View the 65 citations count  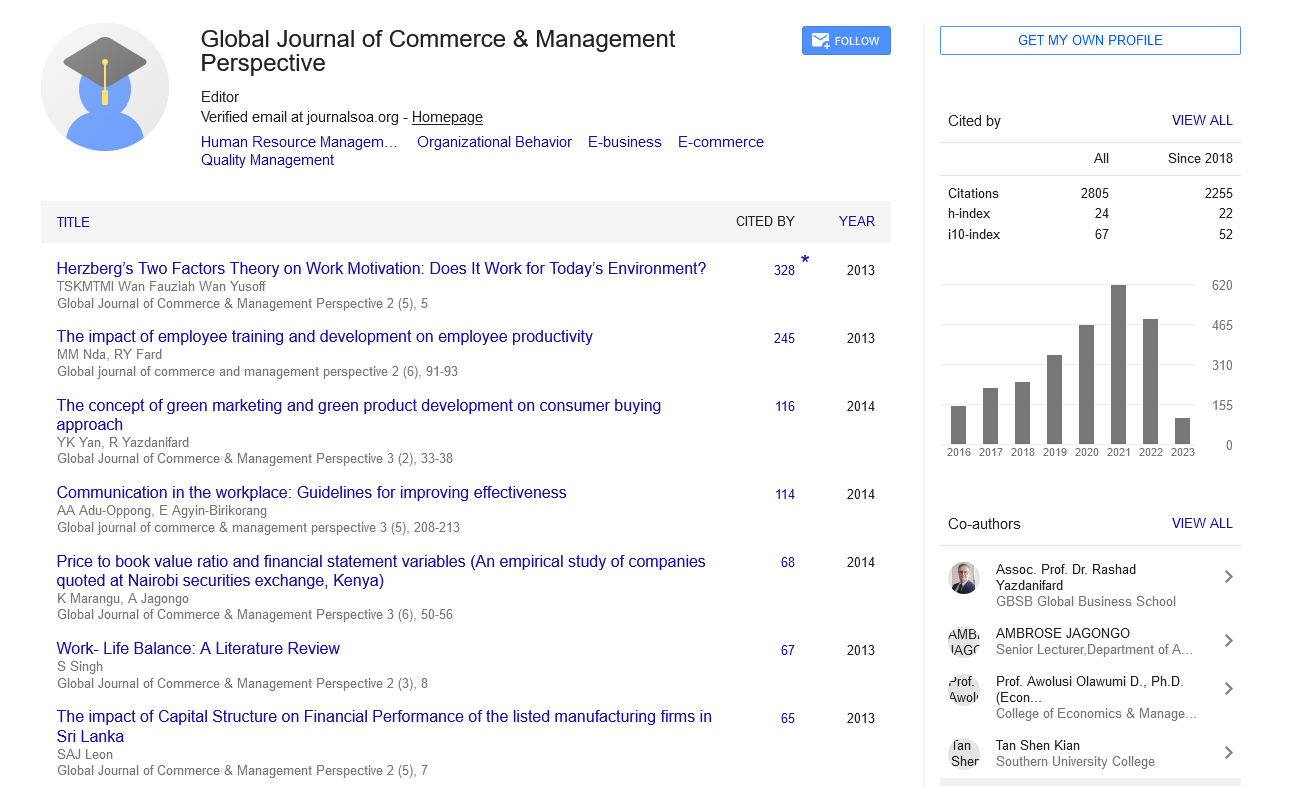click(788, 719)
